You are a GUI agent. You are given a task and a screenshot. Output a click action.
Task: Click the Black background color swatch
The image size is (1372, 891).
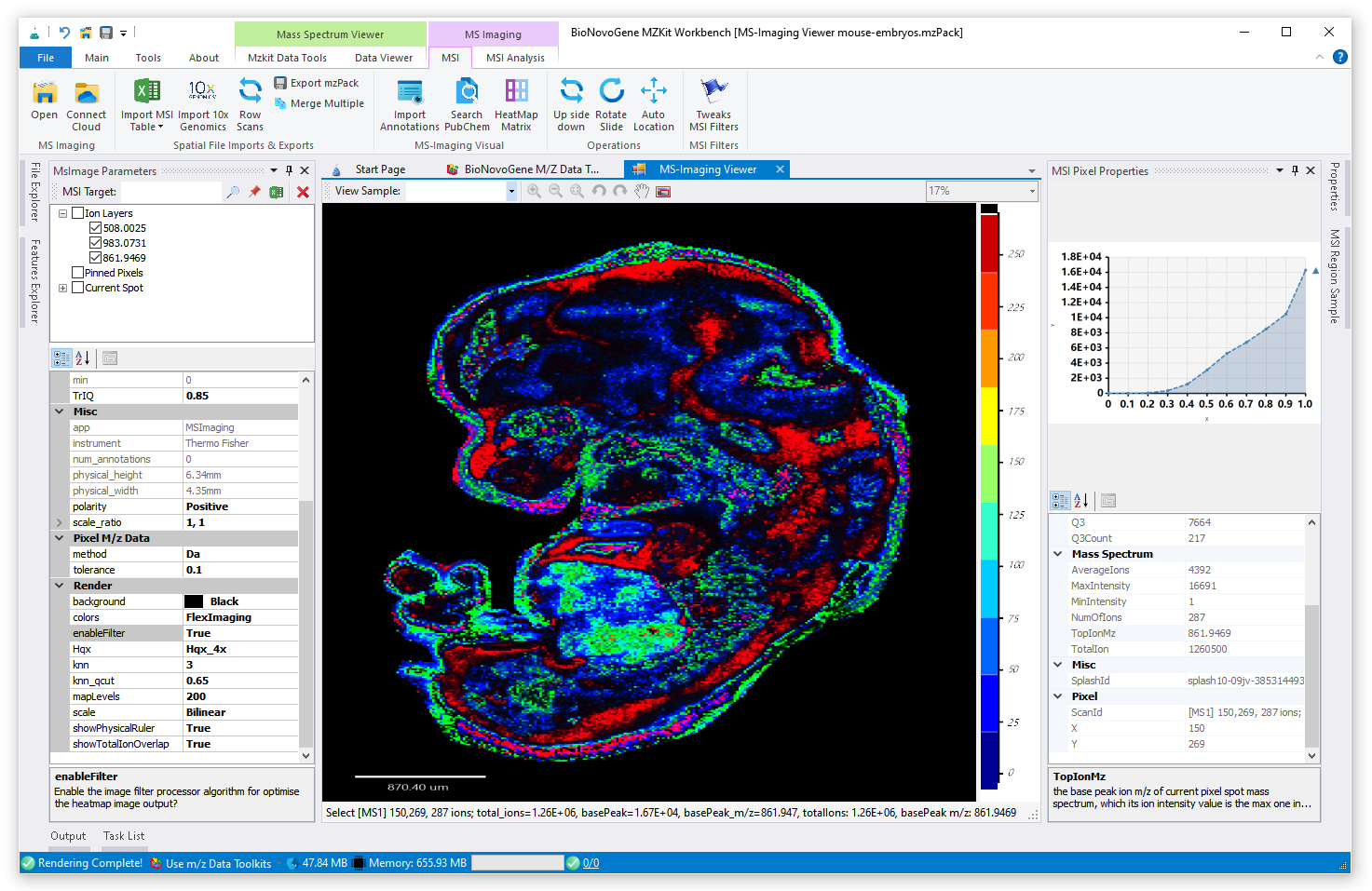[x=194, y=601]
